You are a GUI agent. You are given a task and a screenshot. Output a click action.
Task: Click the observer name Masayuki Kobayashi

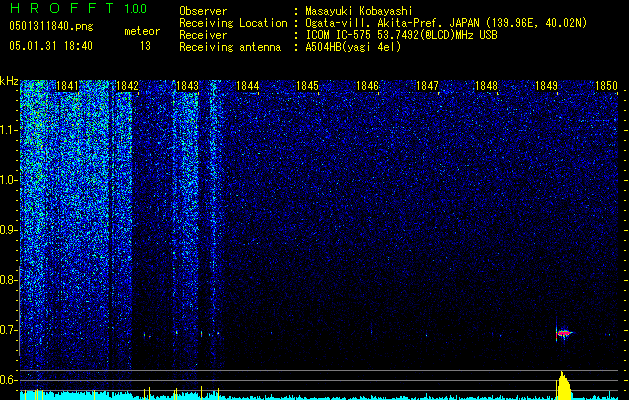[359, 11]
